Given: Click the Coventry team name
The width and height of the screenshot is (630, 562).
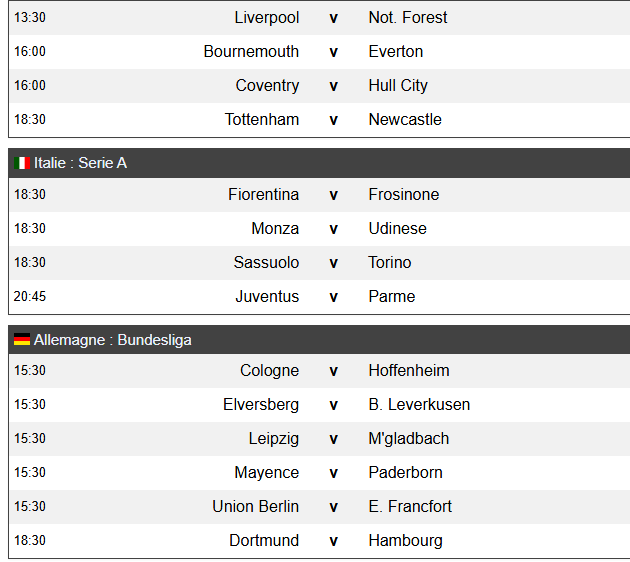Looking at the screenshot, I should [267, 86].
